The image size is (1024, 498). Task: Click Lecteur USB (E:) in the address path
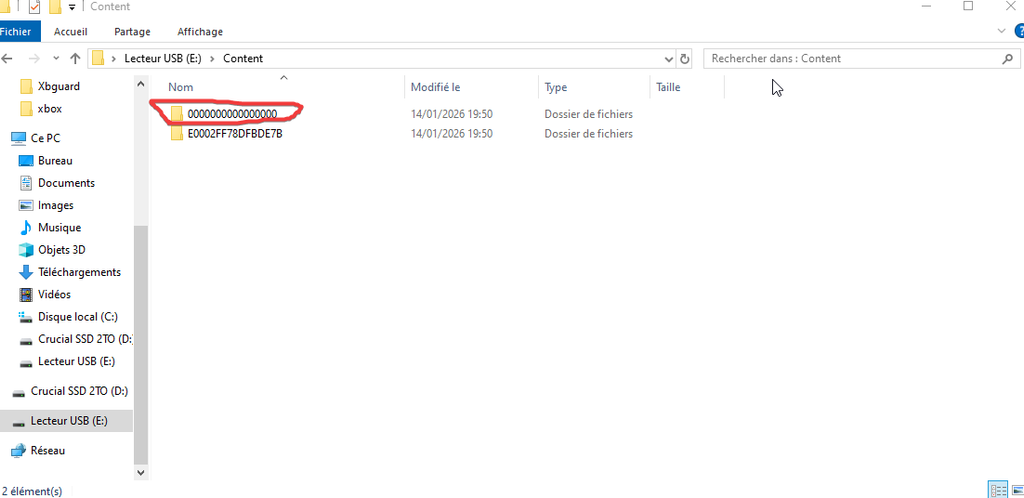point(162,59)
